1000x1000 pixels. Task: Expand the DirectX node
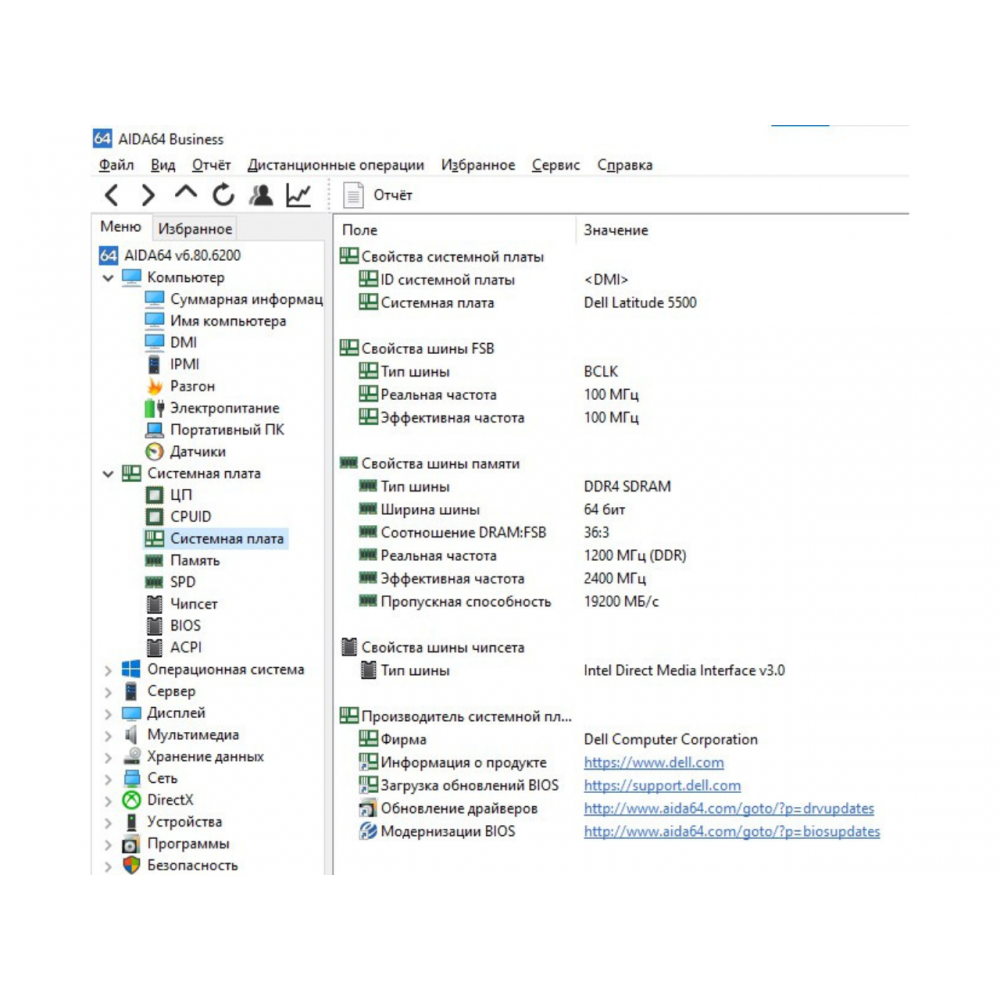pyautogui.click(x=108, y=800)
